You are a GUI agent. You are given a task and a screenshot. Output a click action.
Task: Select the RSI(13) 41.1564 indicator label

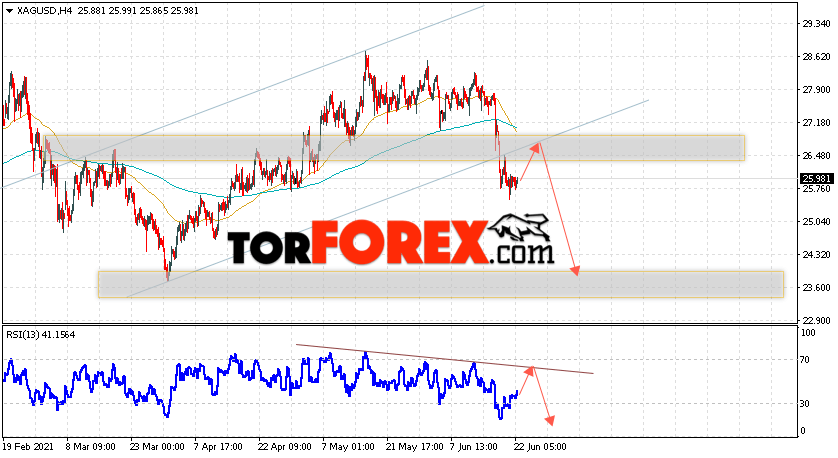[41, 335]
